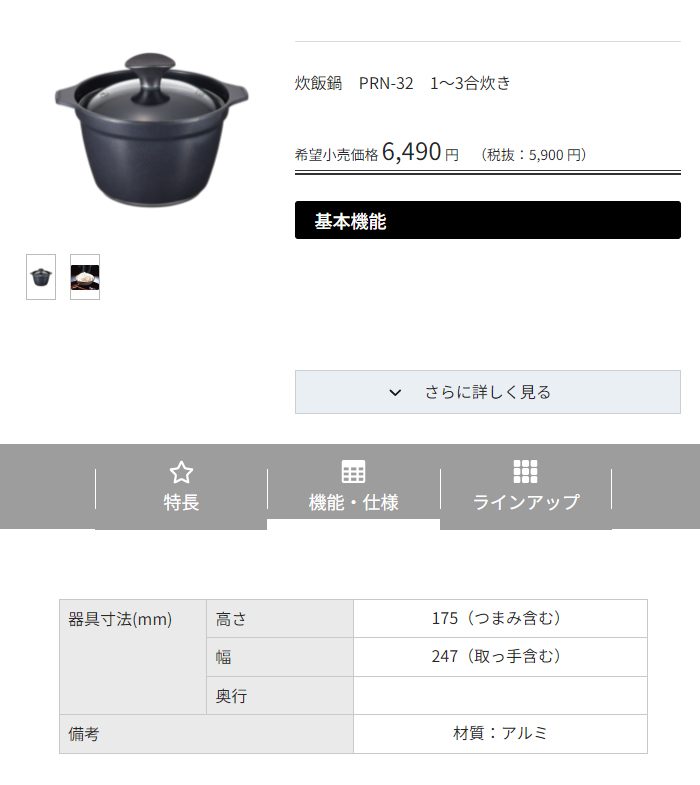Click the 材質：アルミ remarks cell
The height and width of the screenshot is (785, 700).
tap(500, 734)
